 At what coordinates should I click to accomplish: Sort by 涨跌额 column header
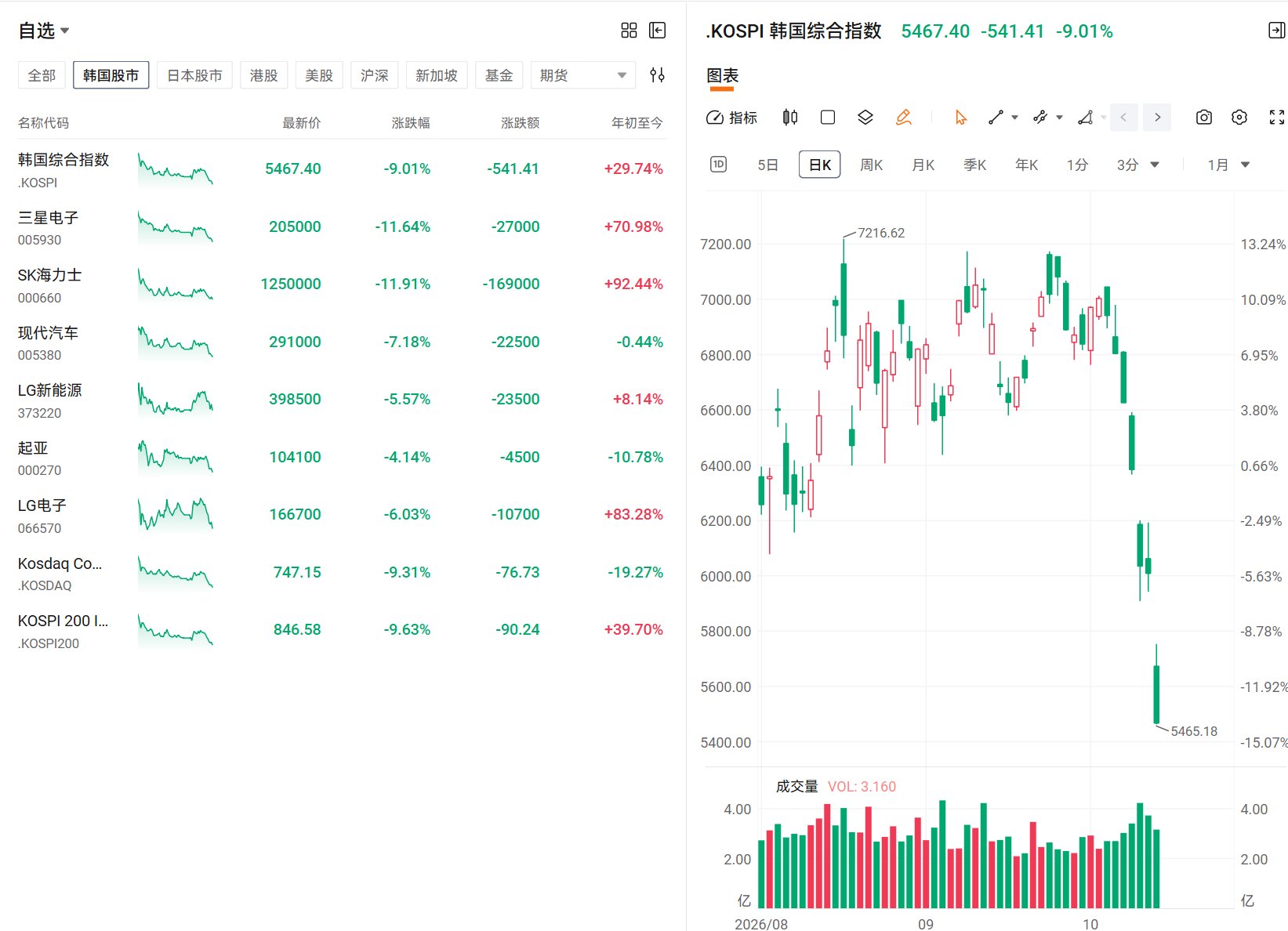[x=520, y=122]
